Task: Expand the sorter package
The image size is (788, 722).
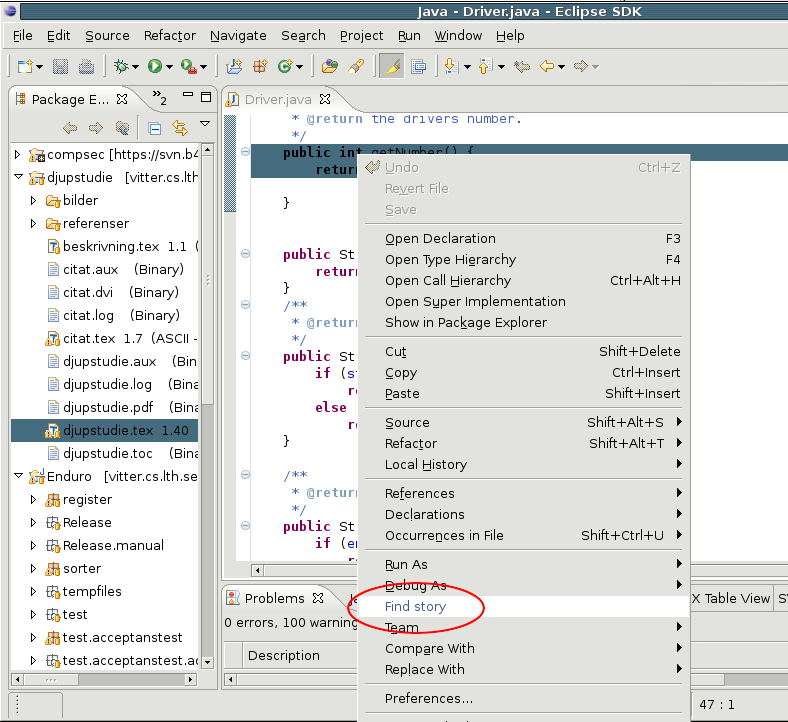Action: 33,568
